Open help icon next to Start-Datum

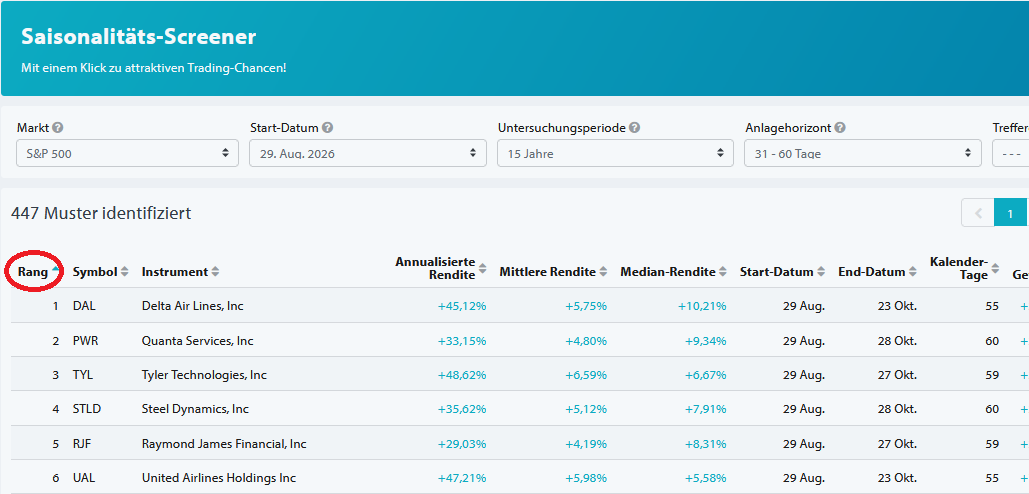click(x=327, y=128)
